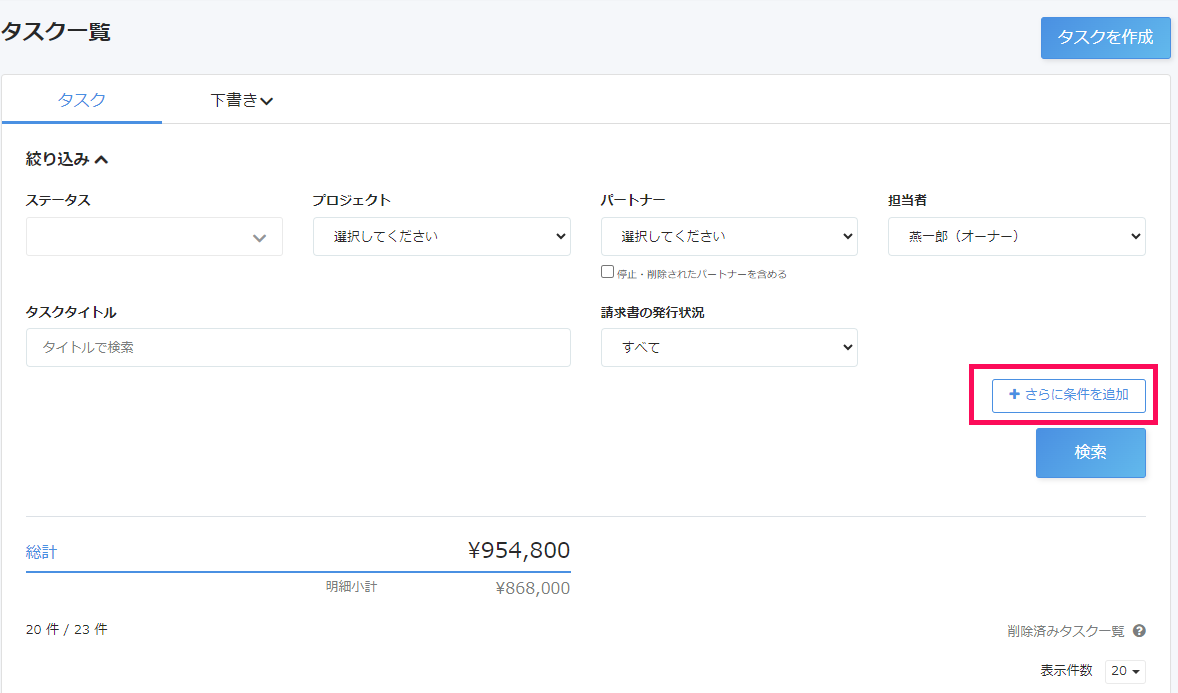The width and height of the screenshot is (1178, 693).
Task: Open the 下書き tab dropdown
Action: click(x=242, y=100)
